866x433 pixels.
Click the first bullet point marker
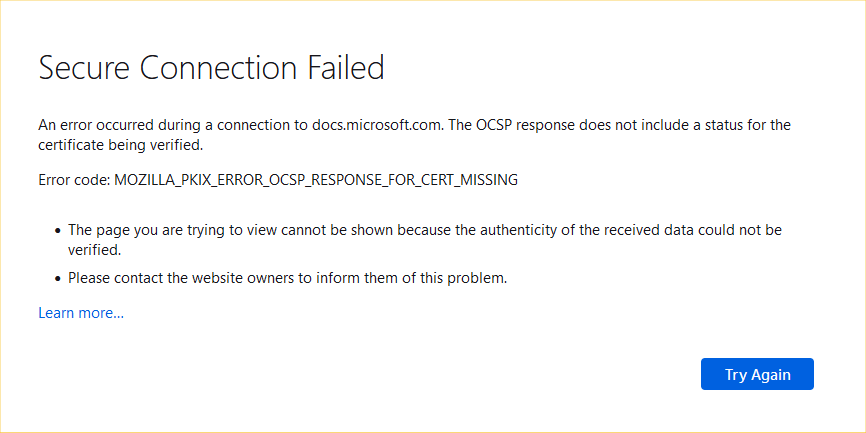click(x=57, y=231)
